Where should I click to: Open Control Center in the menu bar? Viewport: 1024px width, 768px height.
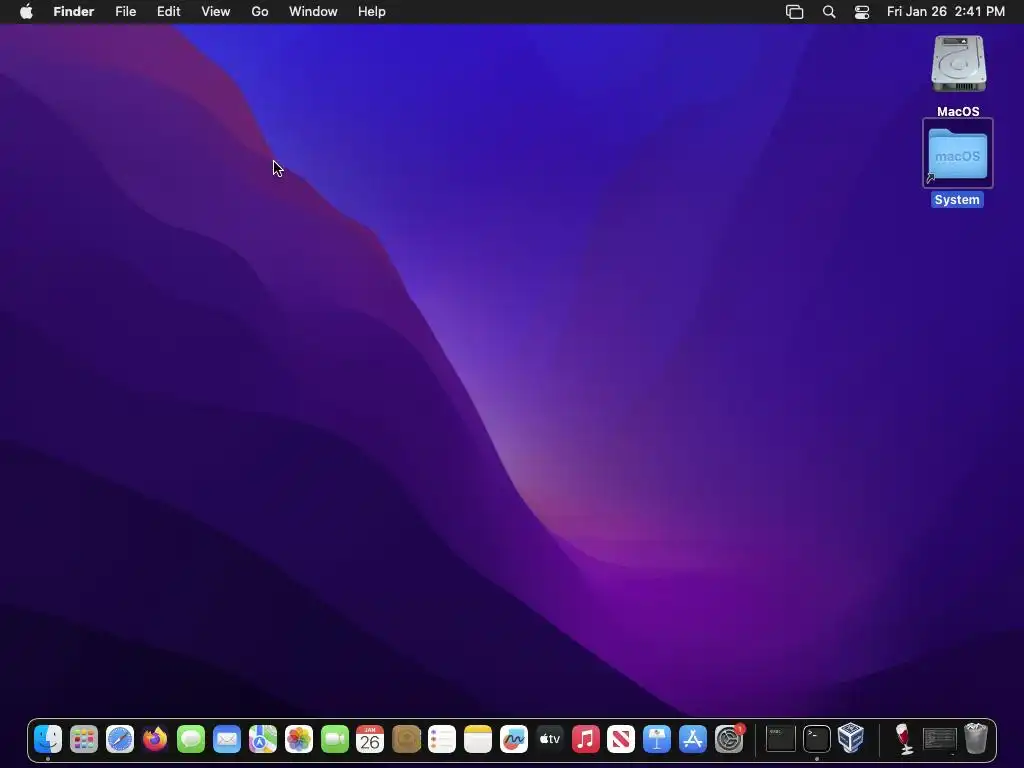[862, 12]
